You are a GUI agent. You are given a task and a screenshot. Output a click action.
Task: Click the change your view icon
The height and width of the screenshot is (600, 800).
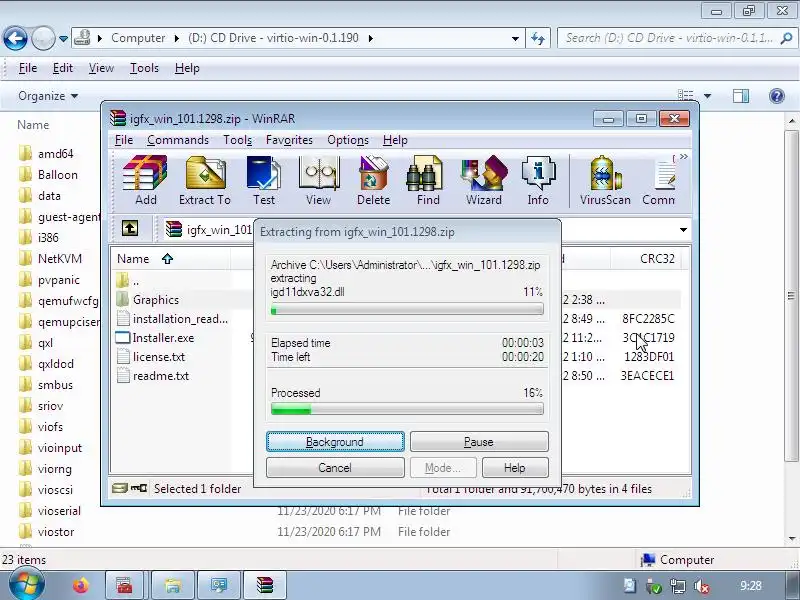coord(686,95)
